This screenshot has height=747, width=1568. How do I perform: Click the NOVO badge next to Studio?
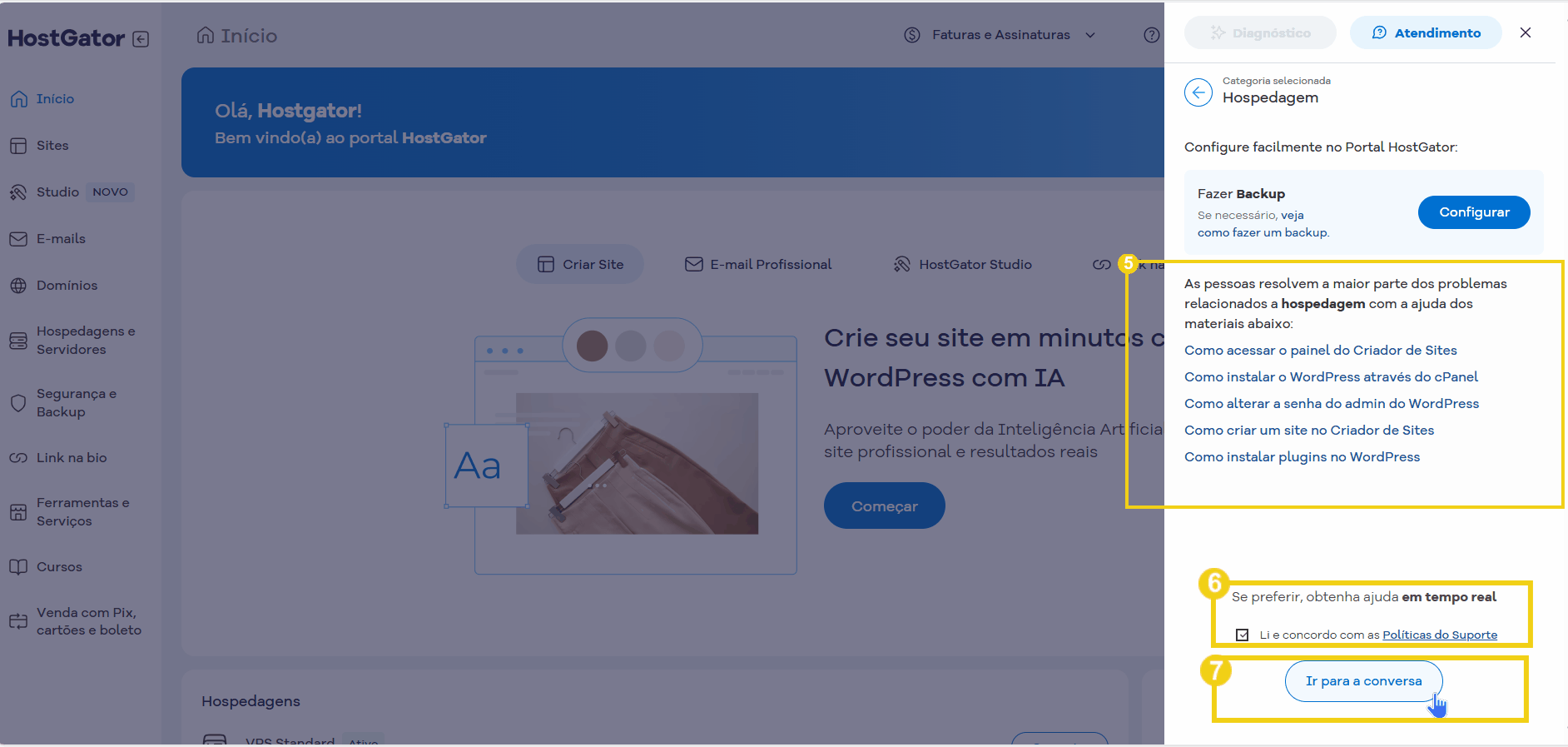[x=110, y=192]
